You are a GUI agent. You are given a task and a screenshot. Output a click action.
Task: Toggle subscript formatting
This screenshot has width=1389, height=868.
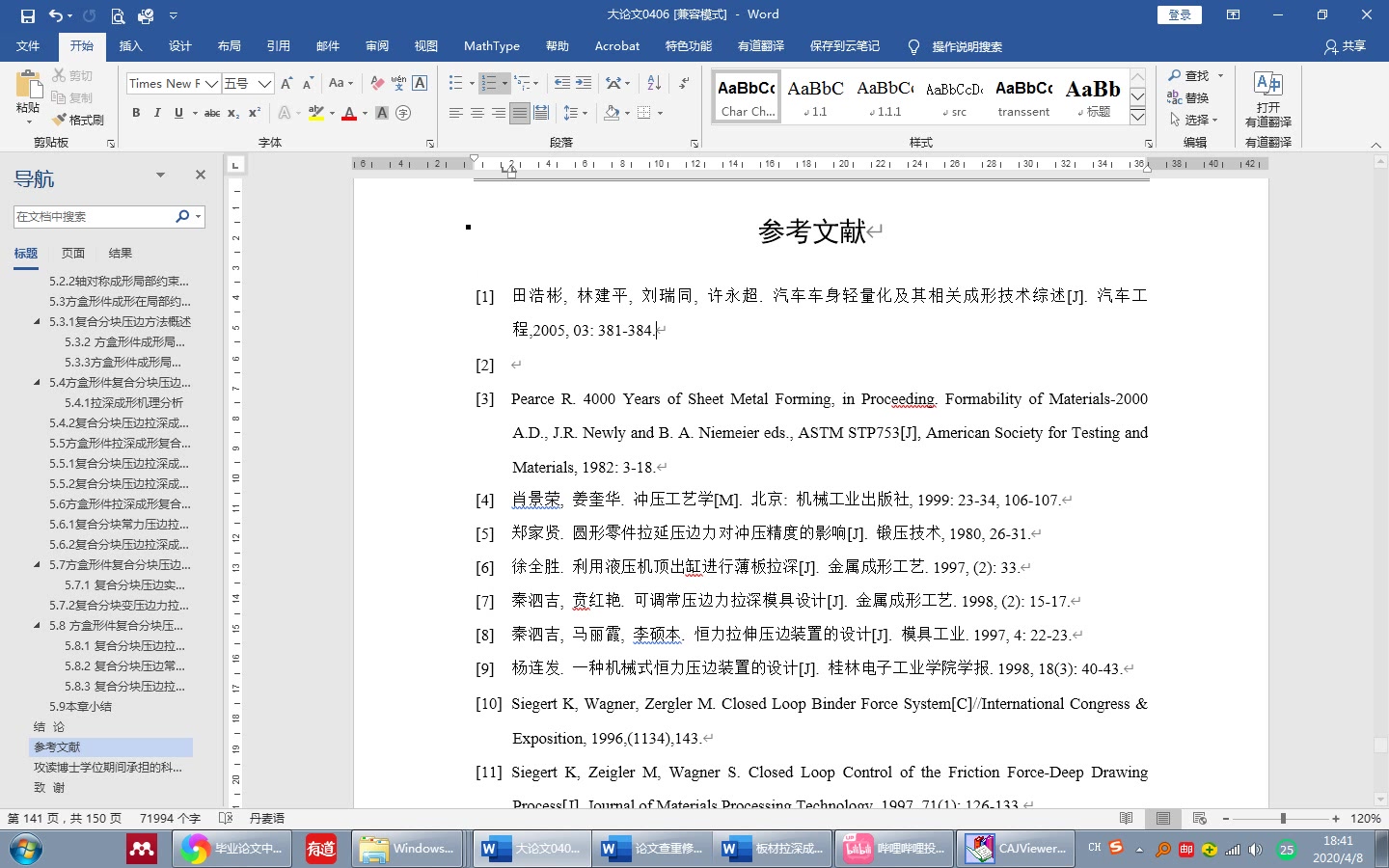[233, 113]
